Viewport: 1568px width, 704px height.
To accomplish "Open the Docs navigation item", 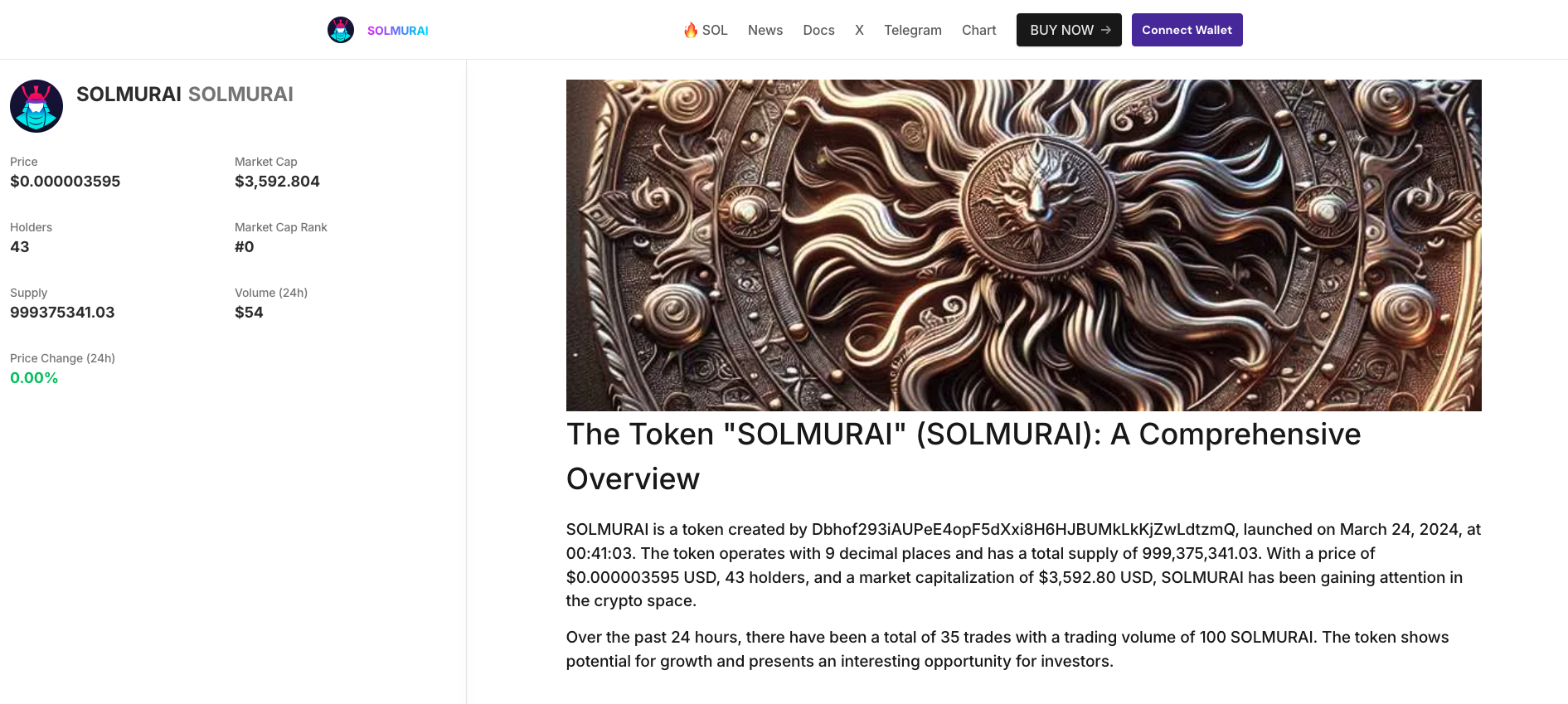I will [x=818, y=30].
